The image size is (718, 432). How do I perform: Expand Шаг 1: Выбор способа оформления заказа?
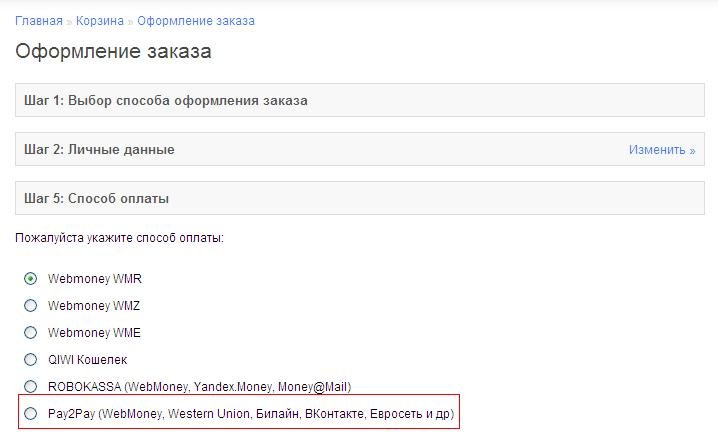pyautogui.click(x=166, y=101)
